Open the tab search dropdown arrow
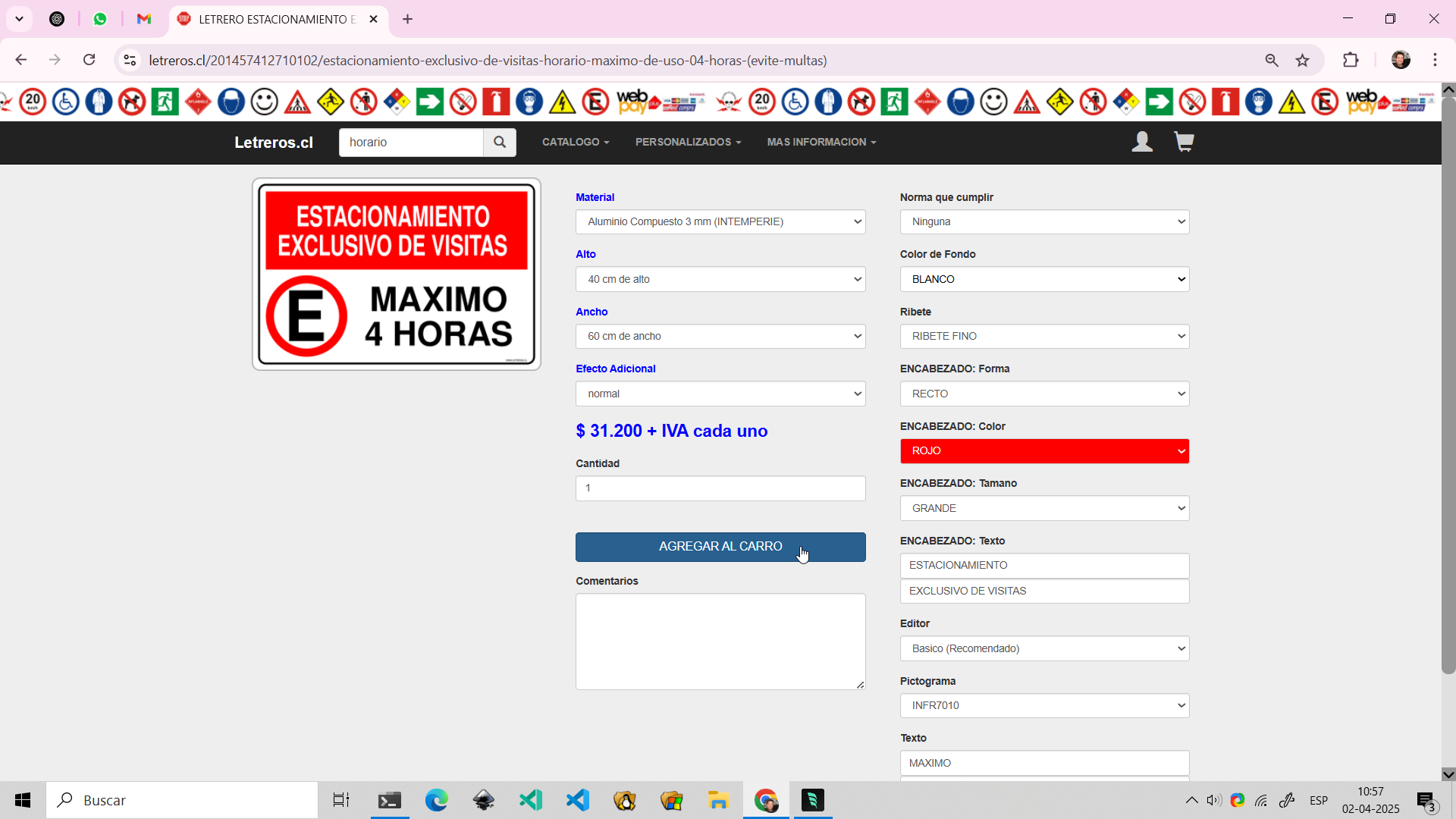This screenshot has height=819, width=1456. (x=19, y=19)
